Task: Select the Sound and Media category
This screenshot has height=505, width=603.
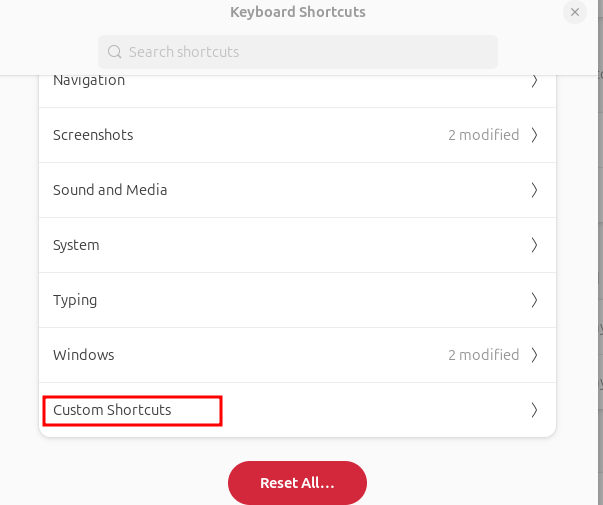Action: 110,190
